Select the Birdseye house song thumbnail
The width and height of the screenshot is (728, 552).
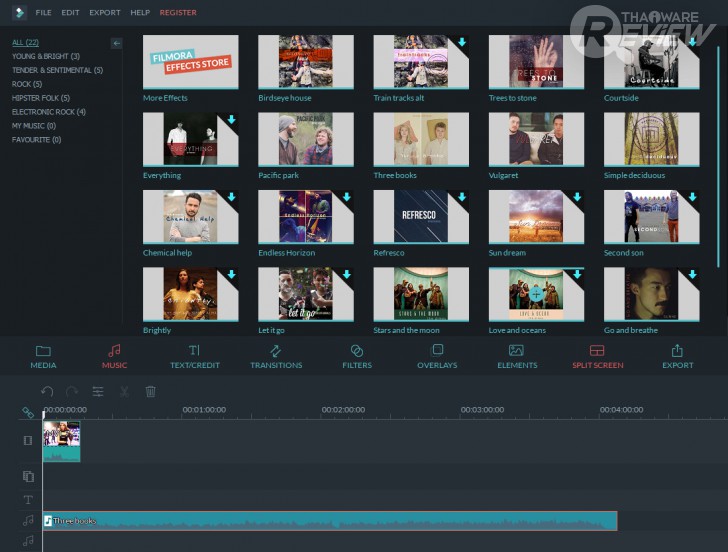[306, 61]
